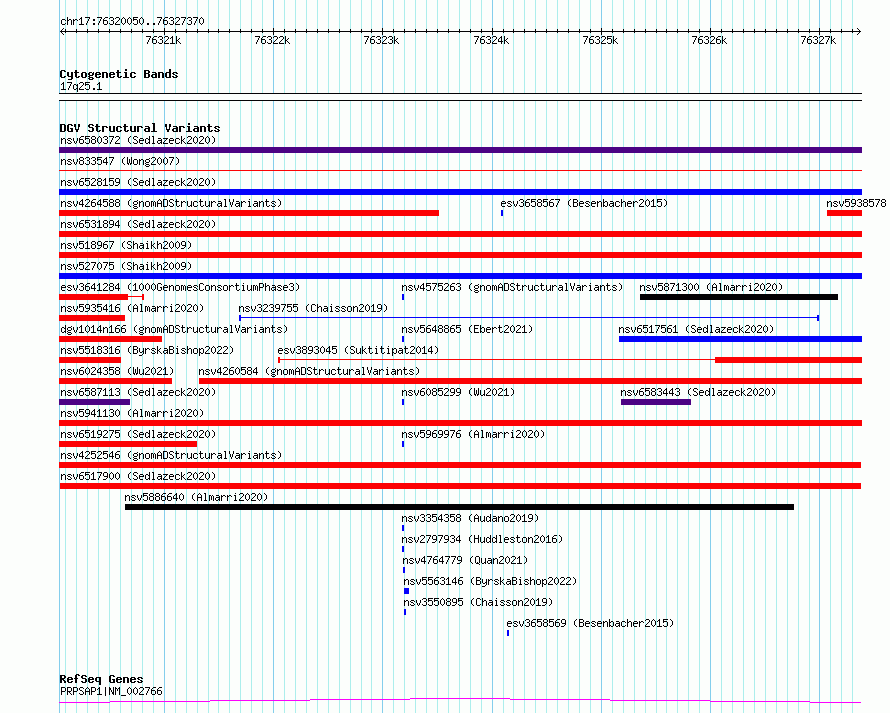Click nsv6519275 (Sedlazeck2020) label
Image resolution: width=890 pixels, height=713 pixels.
point(138,434)
